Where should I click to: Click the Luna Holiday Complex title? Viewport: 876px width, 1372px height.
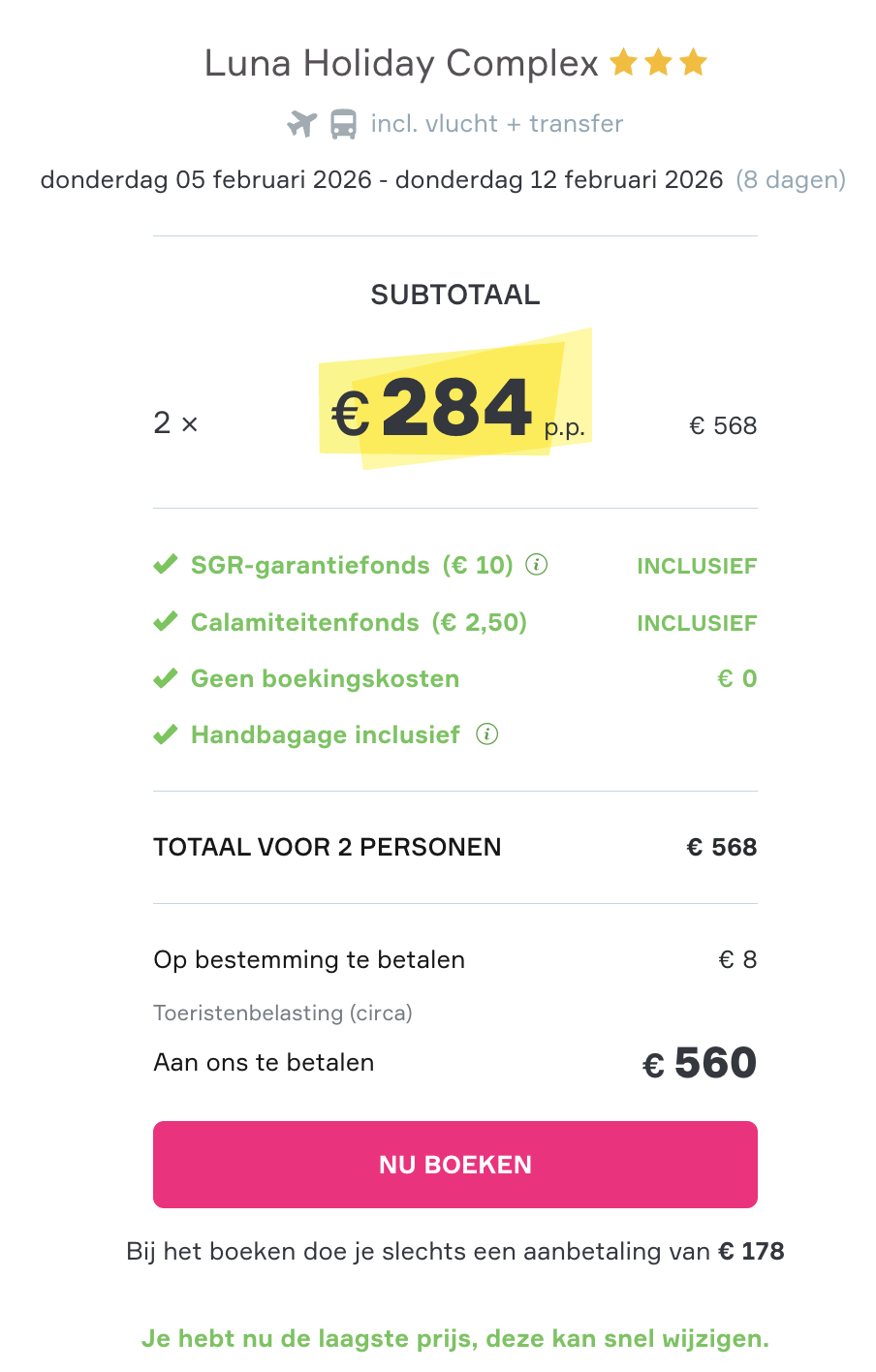pos(400,62)
